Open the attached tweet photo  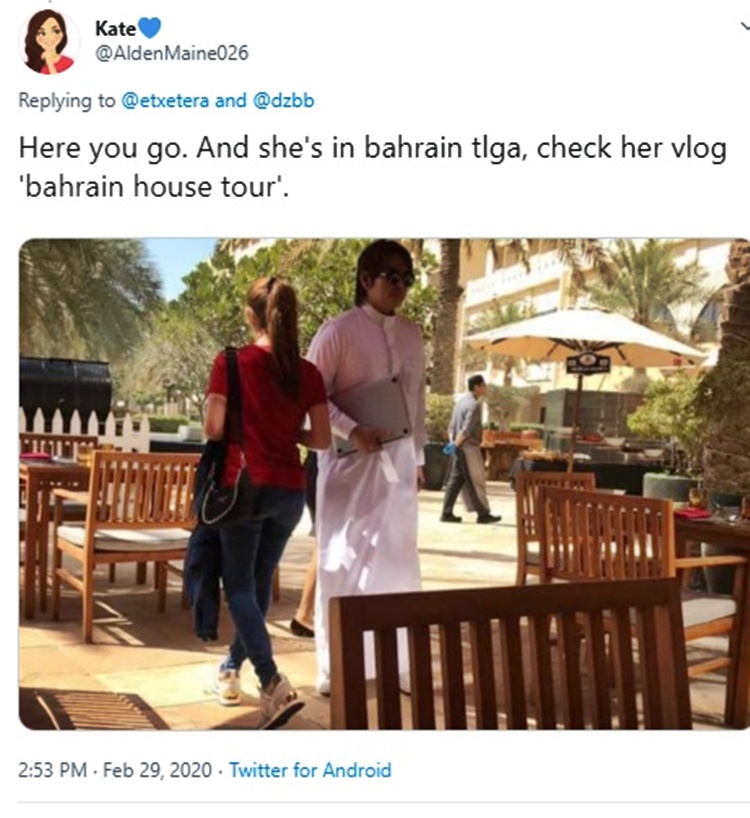(384, 484)
